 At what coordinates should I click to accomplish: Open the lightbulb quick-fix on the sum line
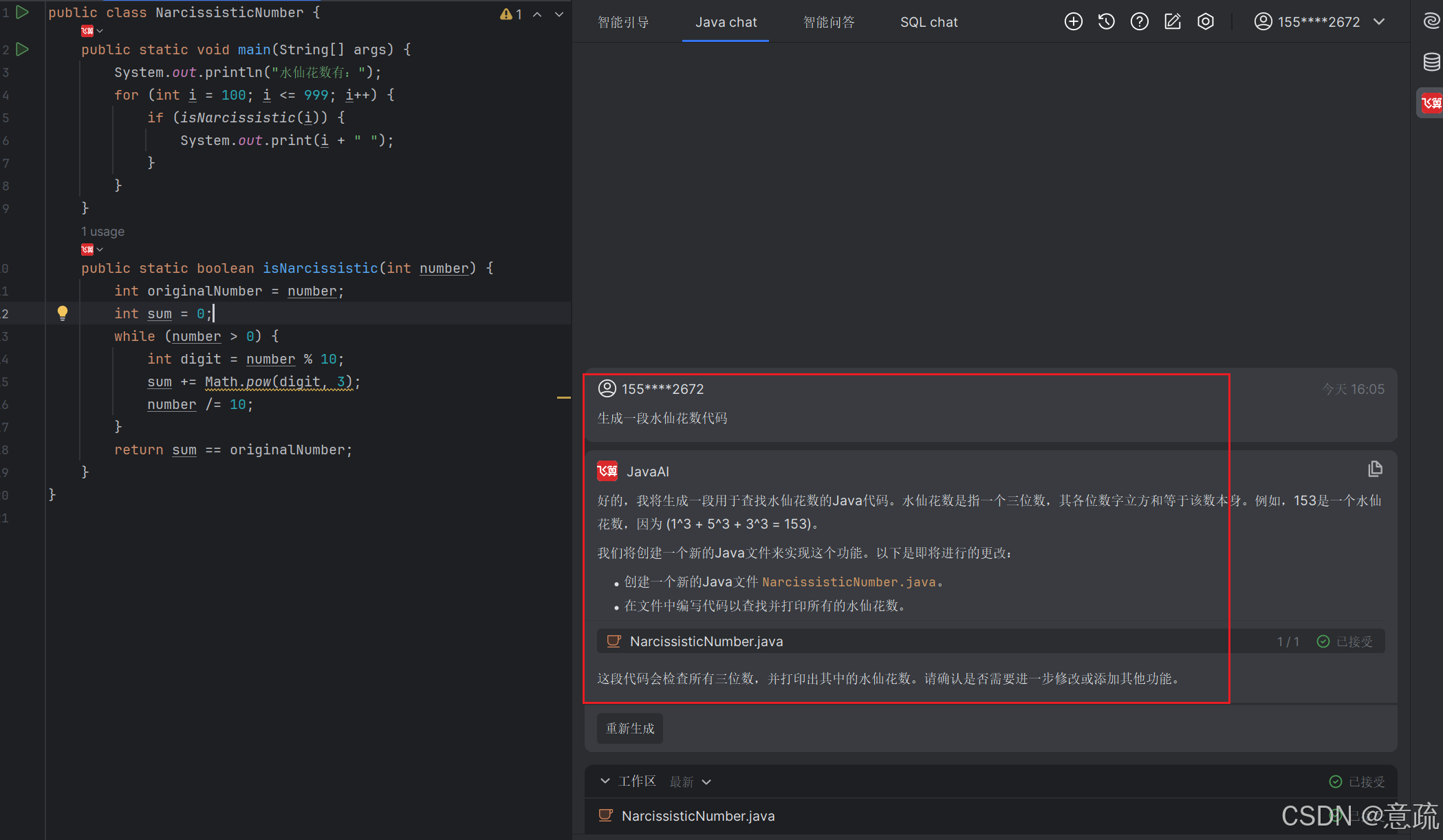click(63, 313)
